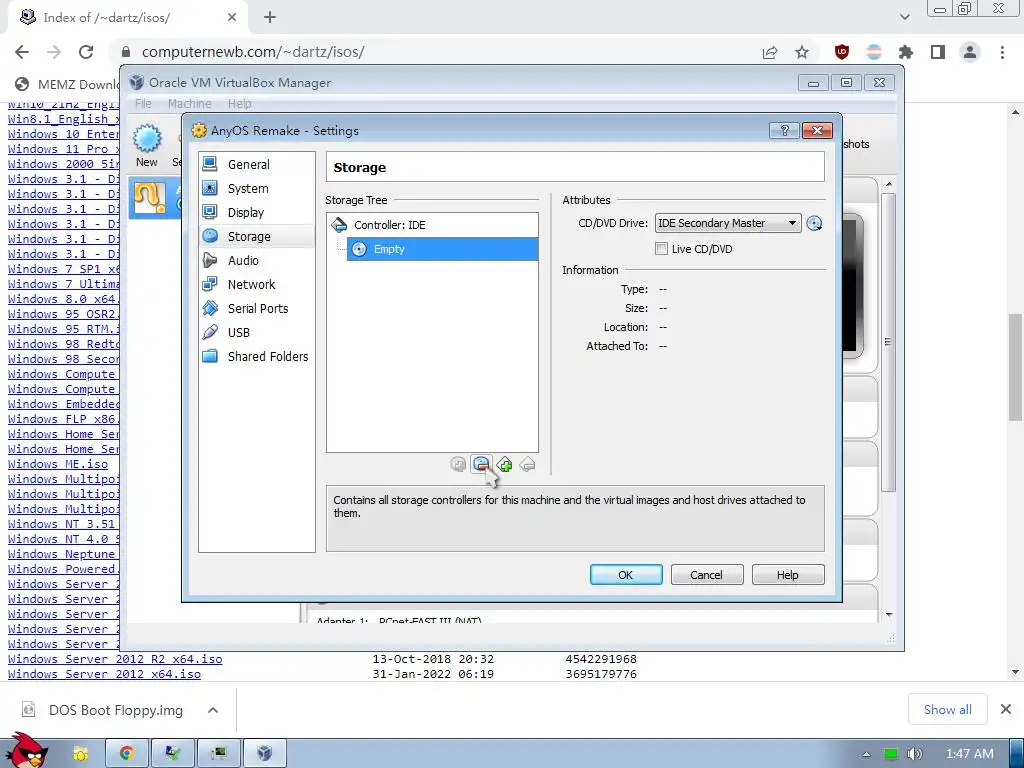This screenshot has height=768, width=1024.
Task: Open Windows Server 2012 R2 x64.iso link
Action: 115,659
